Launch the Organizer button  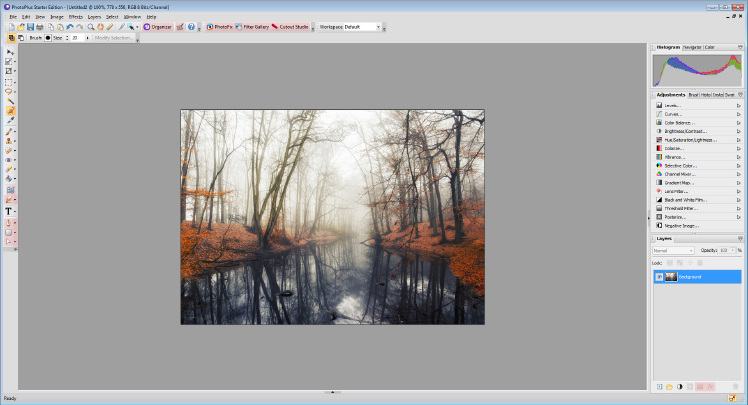[x=158, y=27]
